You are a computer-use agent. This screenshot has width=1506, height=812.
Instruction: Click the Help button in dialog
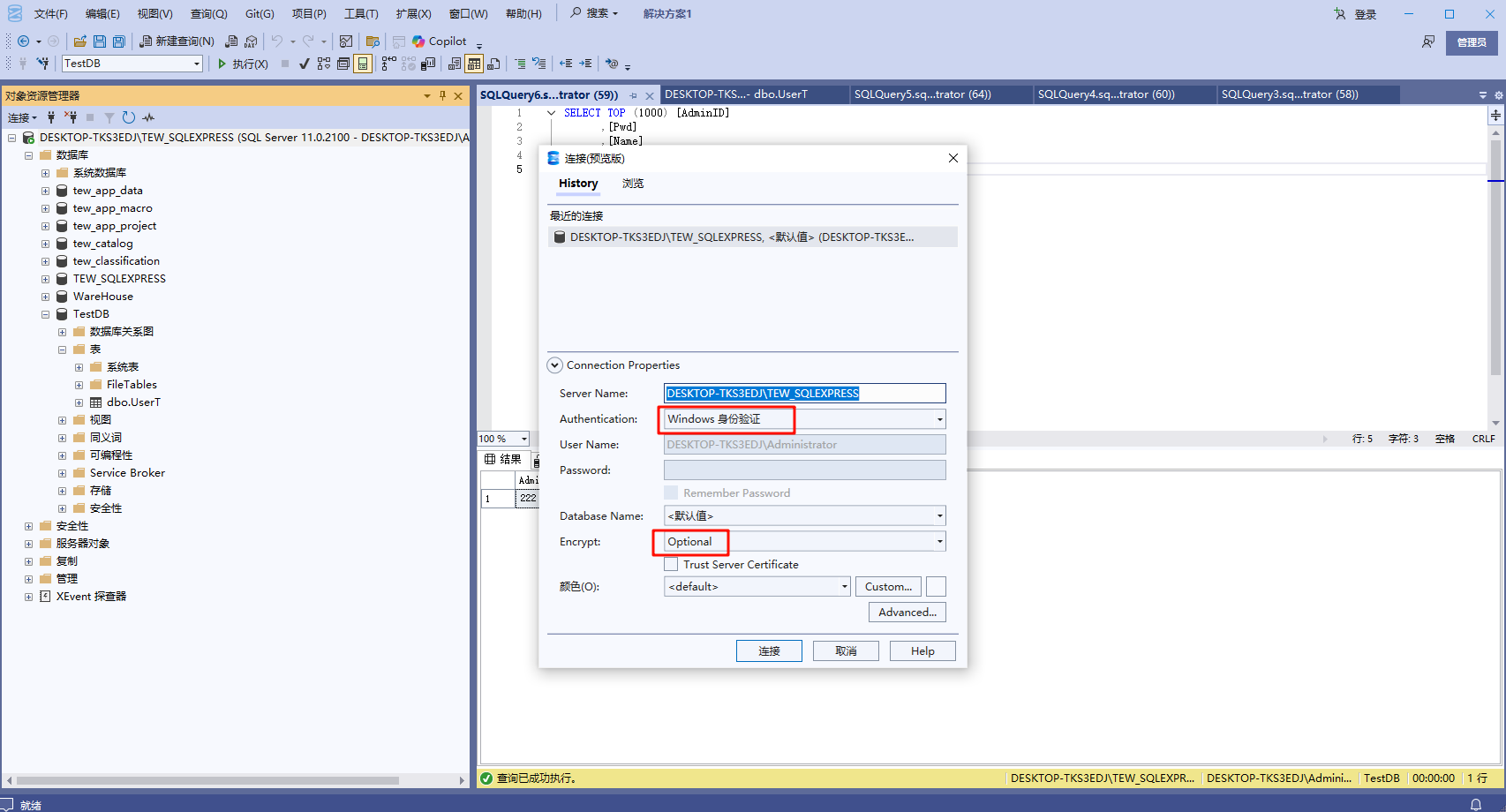point(922,650)
